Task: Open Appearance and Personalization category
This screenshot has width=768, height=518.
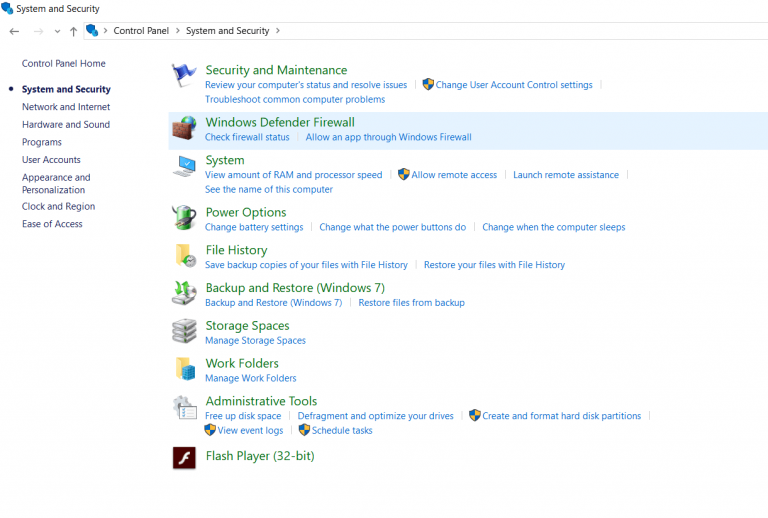Action: point(56,183)
